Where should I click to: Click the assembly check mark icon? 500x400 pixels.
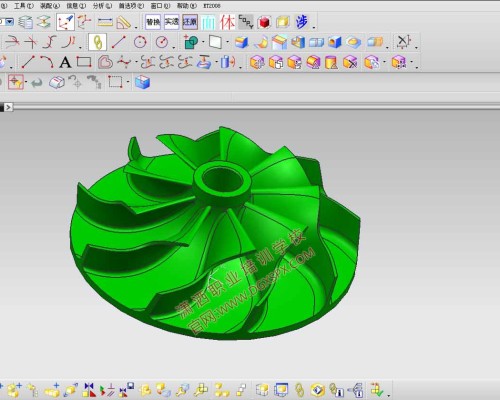click(x=377, y=389)
